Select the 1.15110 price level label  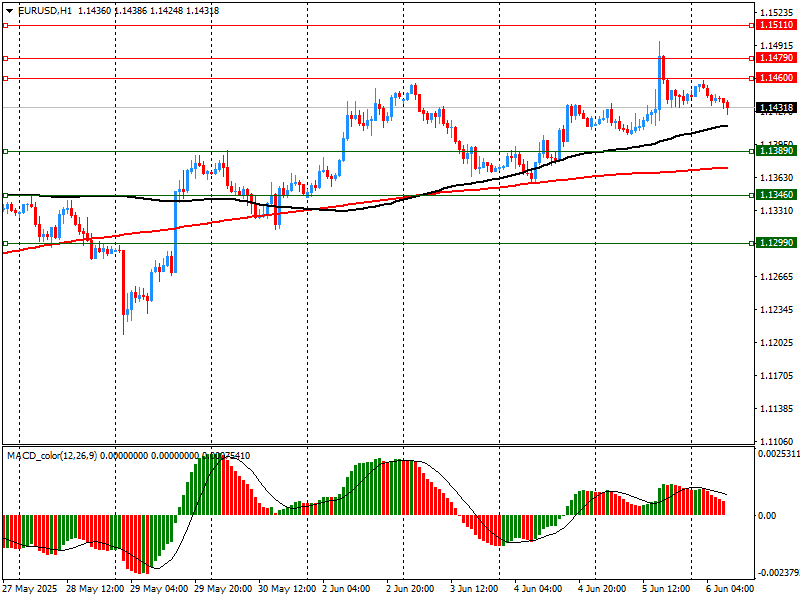point(776,25)
